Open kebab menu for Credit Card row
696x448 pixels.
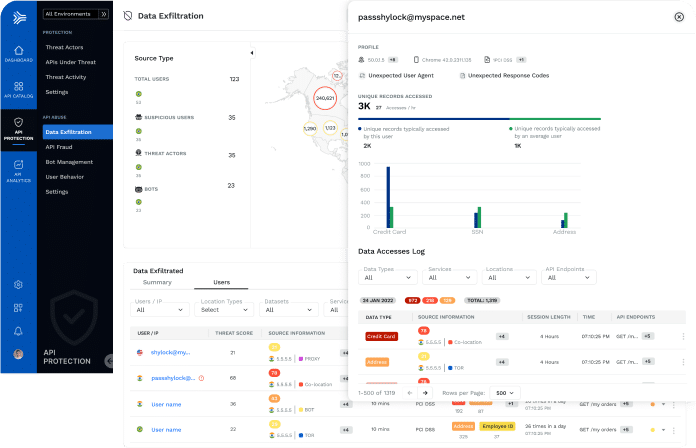683,336
